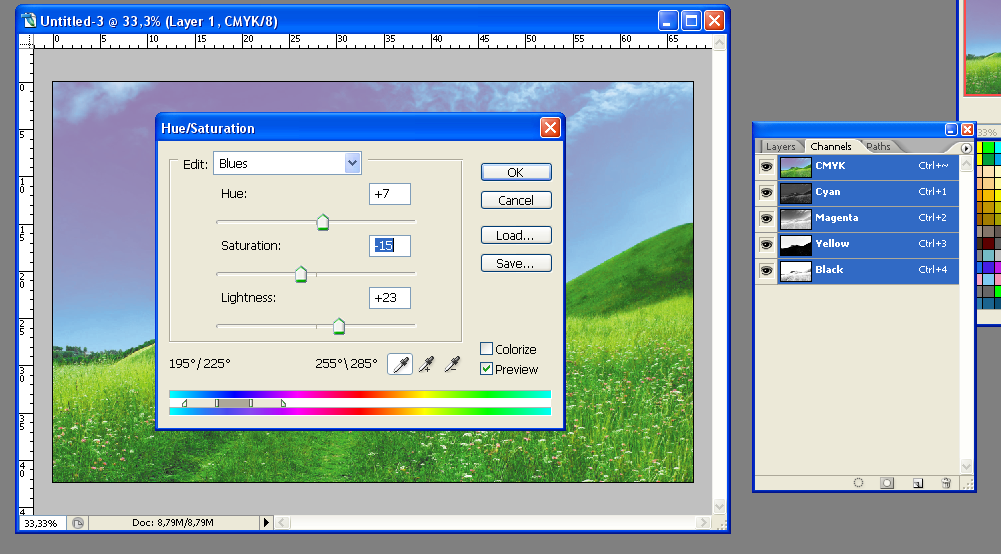Close the Channels palette window
The width and height of the screenshot is (1001, 554).
click(x=967, y=130)
